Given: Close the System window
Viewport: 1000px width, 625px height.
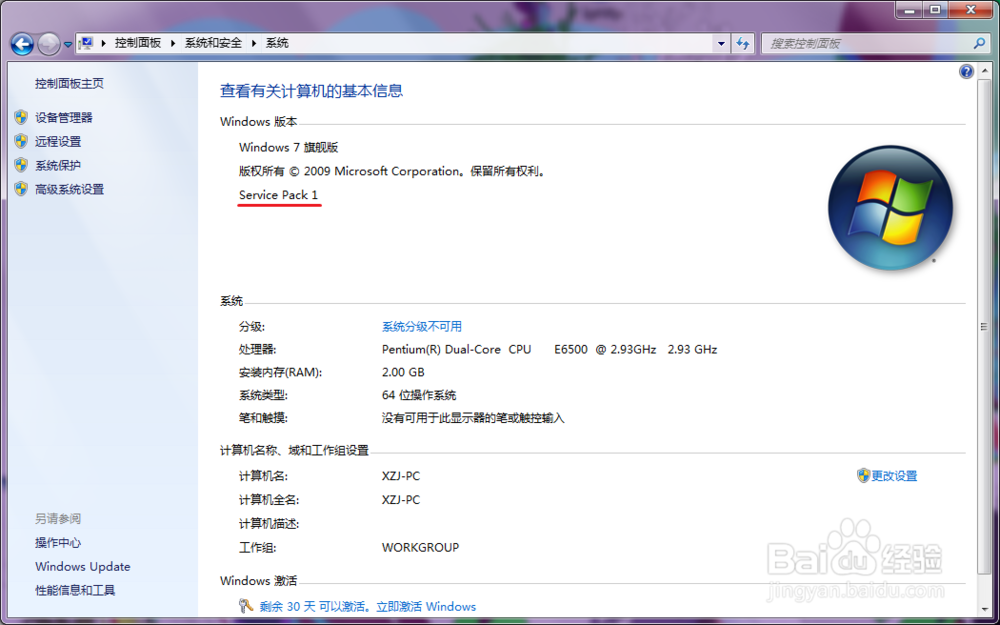Looking at the screenshot, I should pos(971,10).
